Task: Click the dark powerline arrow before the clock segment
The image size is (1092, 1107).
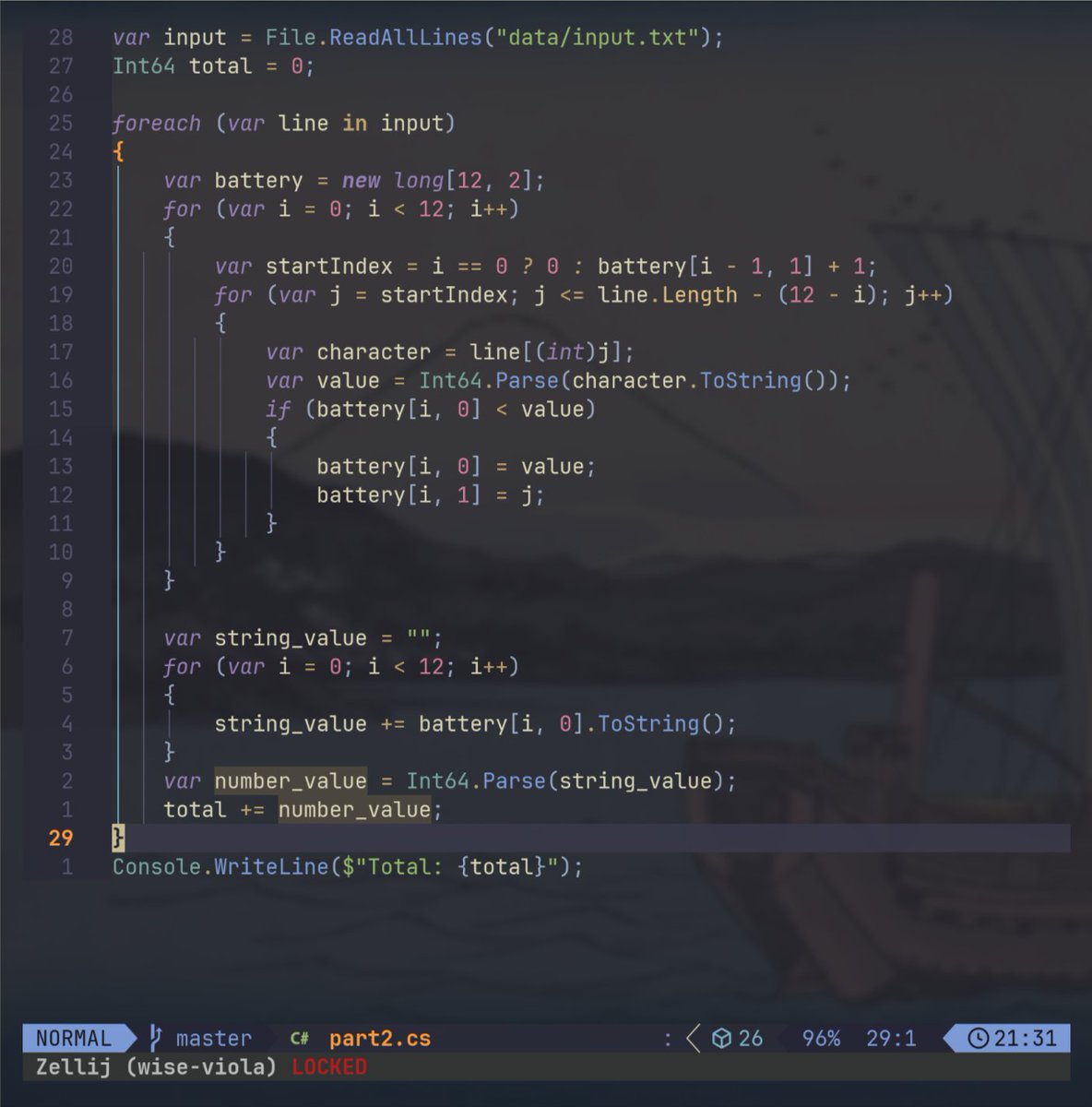Action: click(950, 1038)
